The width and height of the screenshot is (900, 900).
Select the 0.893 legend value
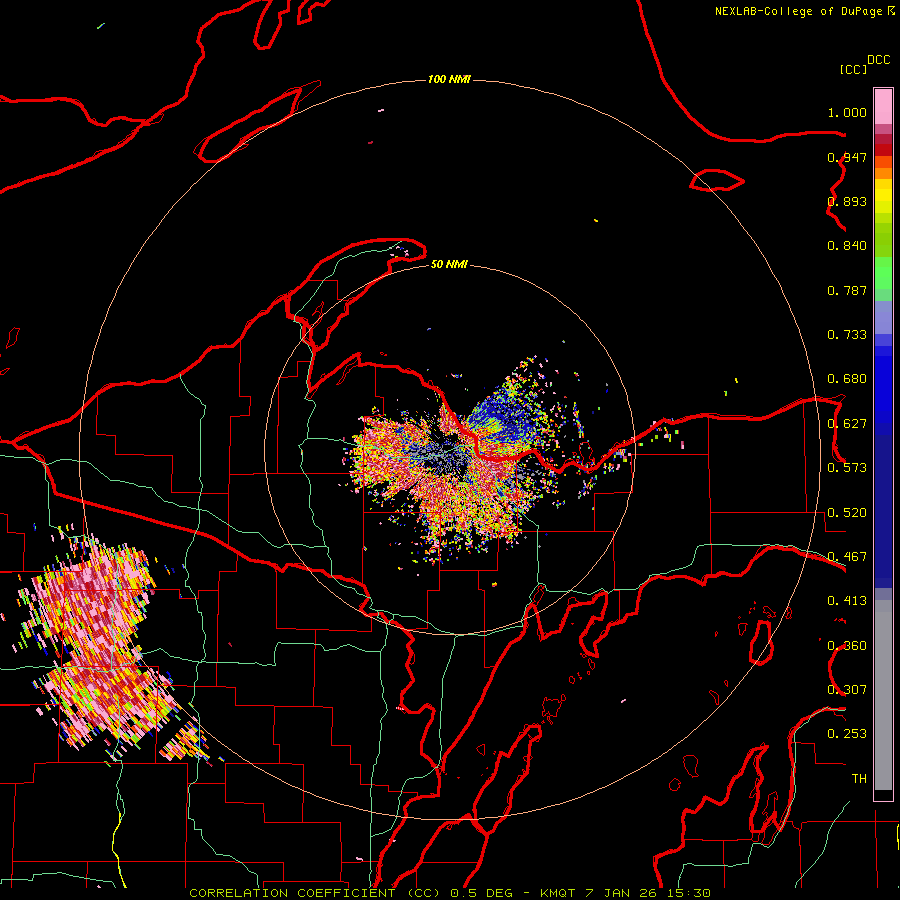pos(847,201)
